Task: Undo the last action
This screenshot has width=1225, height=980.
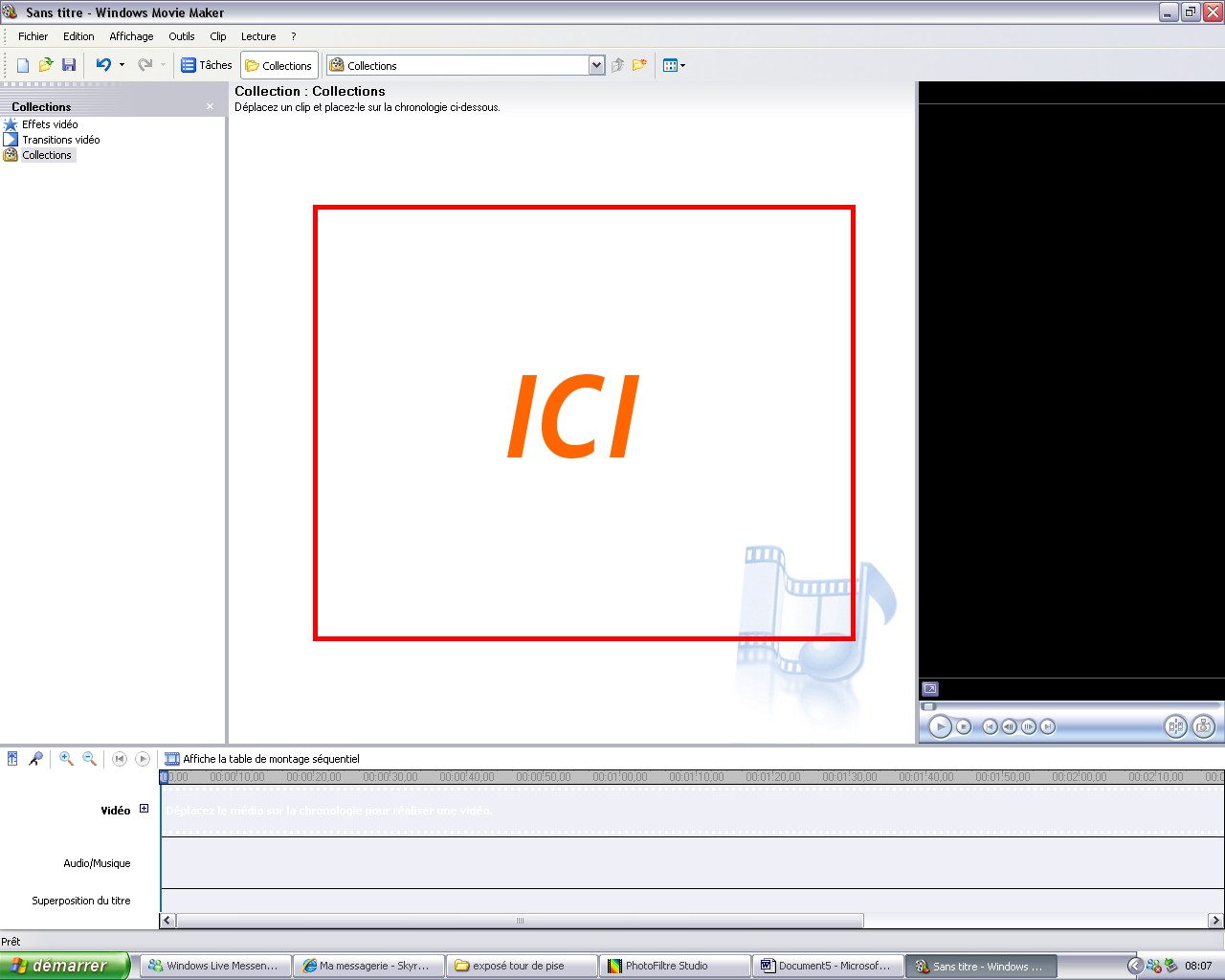Action: pos(103,65)
